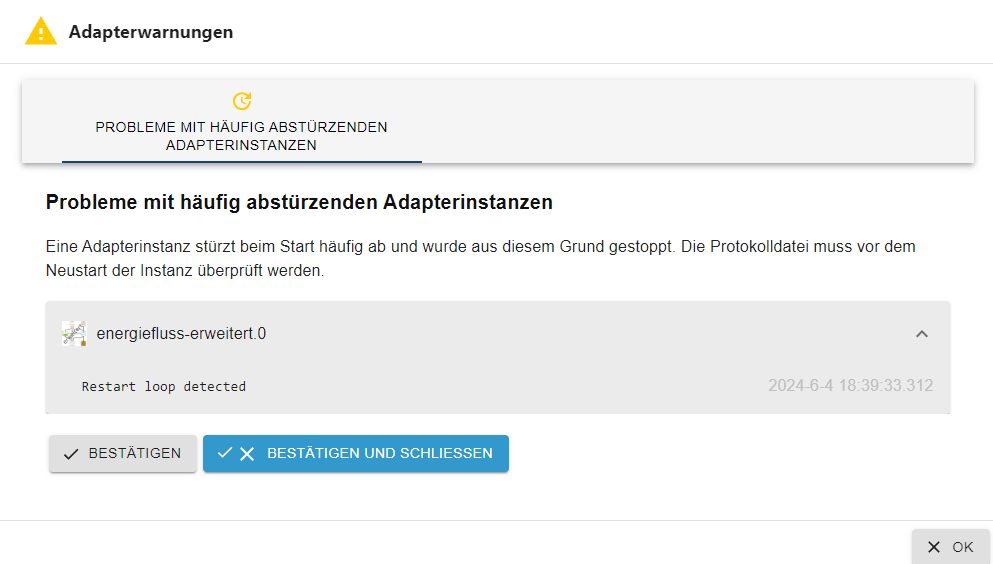This screenshot has width=993, height=564.
Task: Collapse the energiefluss-erweitert.0 warning entry
Action: pyautogui.click(x=921, y=334)
